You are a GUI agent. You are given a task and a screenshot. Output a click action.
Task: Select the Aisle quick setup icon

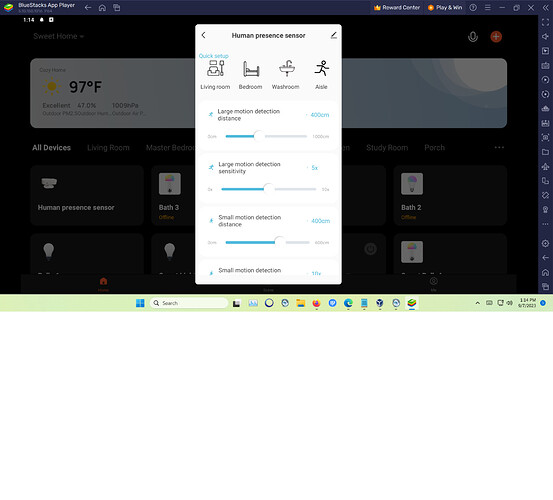pos(322,68)
